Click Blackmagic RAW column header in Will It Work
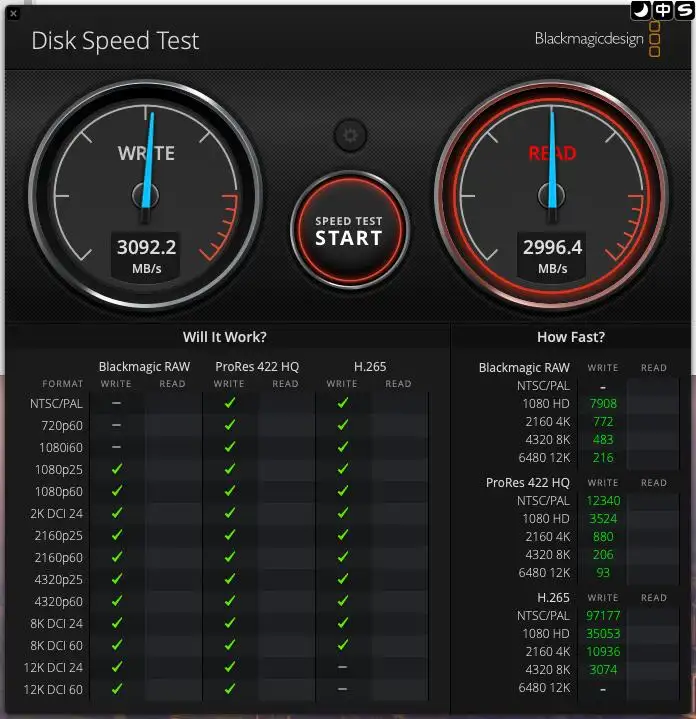This screenshot has height=719, width=696. point(144,367)
